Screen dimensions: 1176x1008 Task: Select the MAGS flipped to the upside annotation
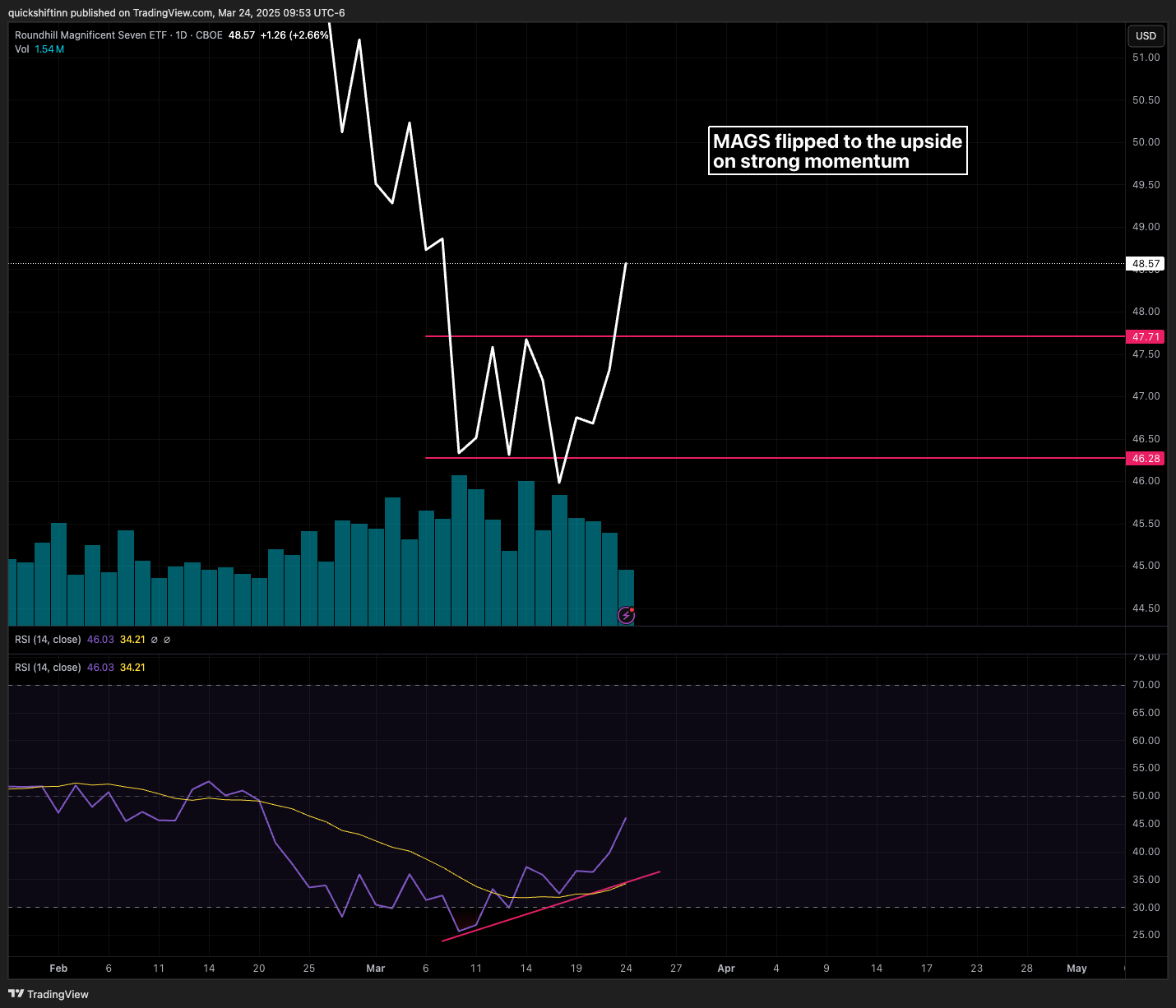coord(837,150)
